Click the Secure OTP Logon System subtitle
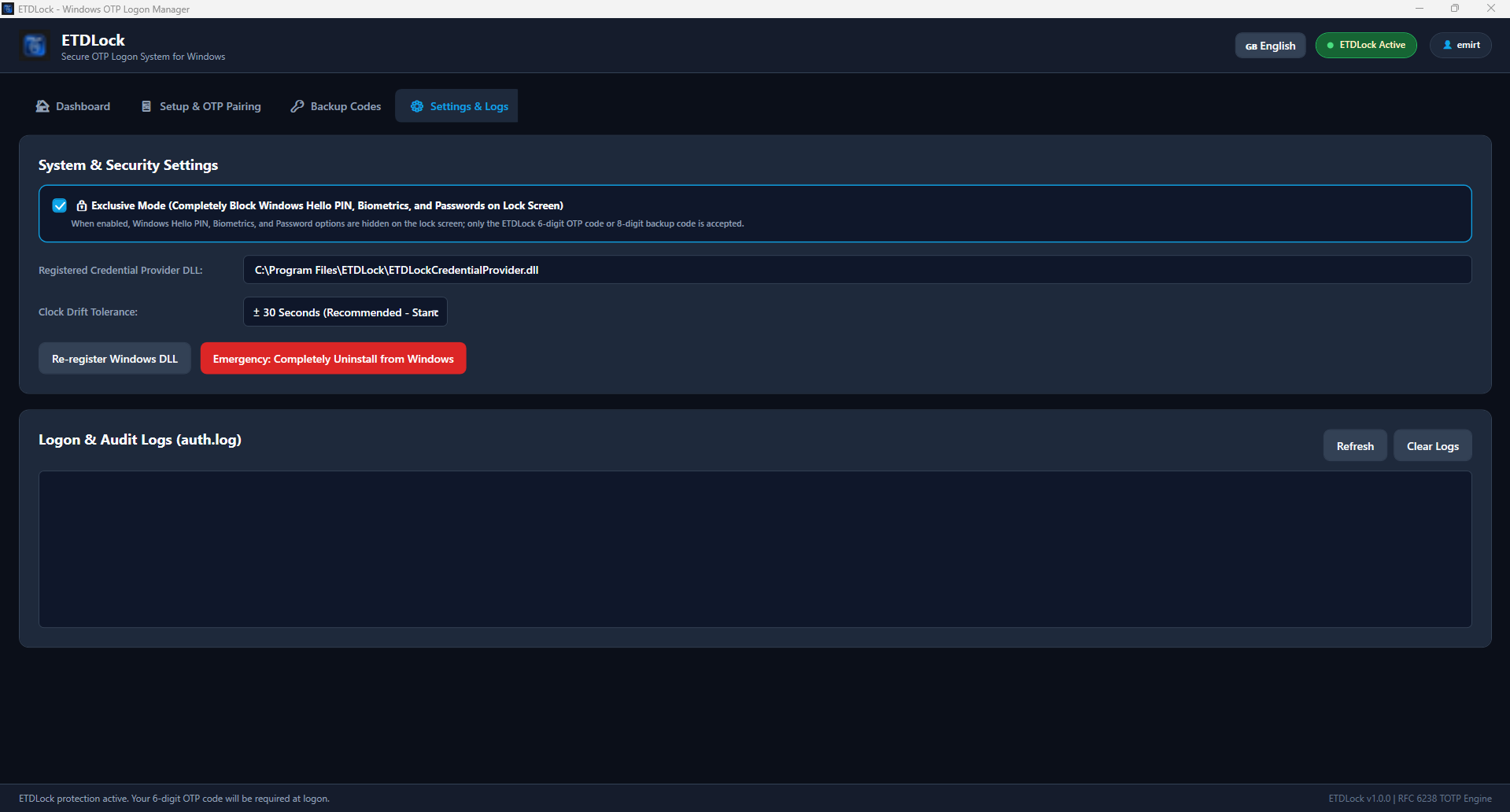 [143, 57]
